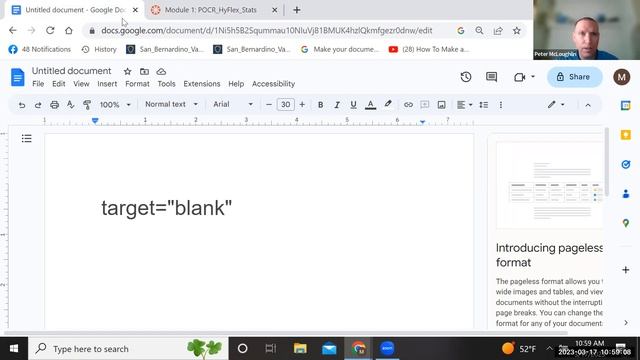Show document outline list icon
This screenshot has height=360, width=640.
pyautogui.click(x=27, y=138)
